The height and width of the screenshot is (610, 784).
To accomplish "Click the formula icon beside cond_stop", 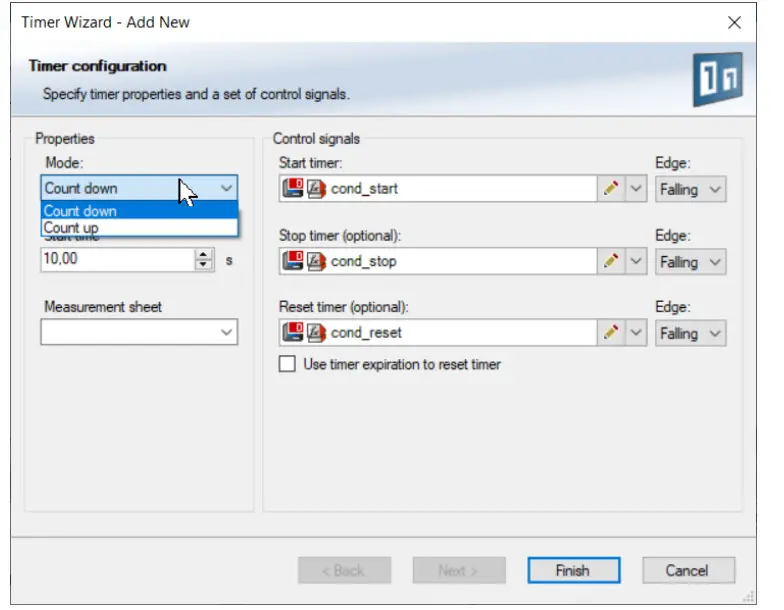I will click(x=316, y=261).
